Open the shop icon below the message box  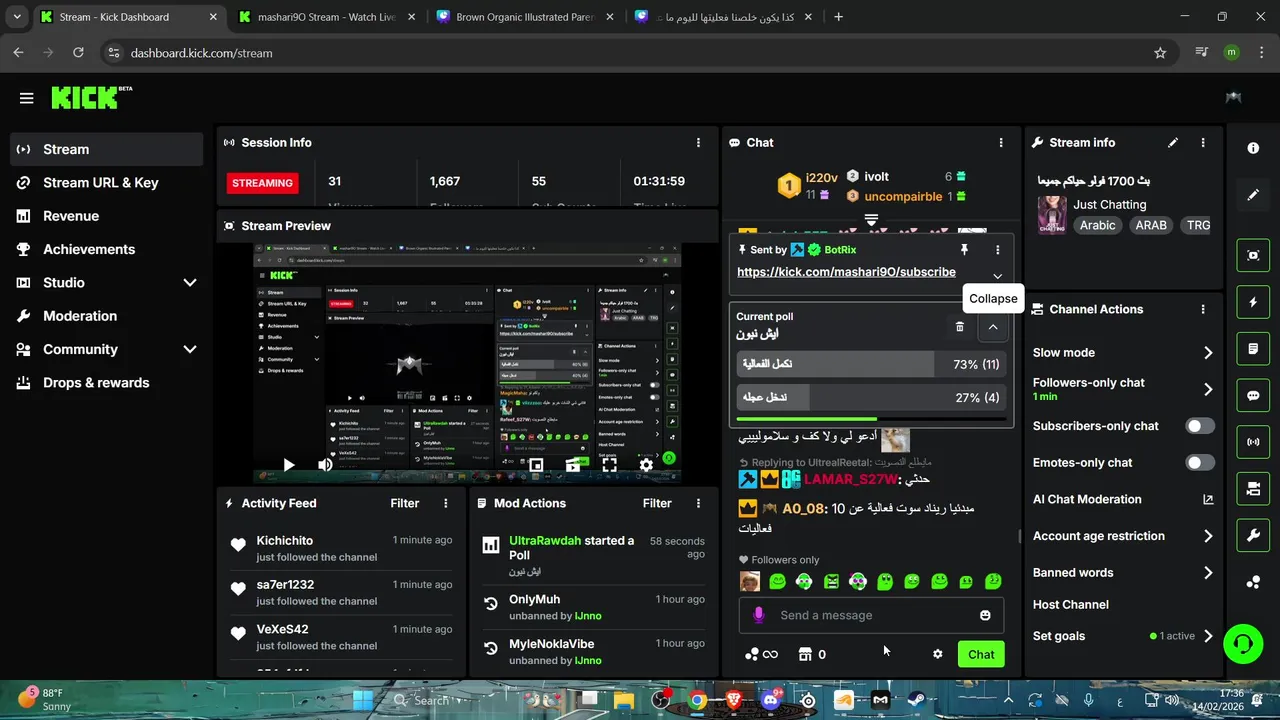coord(805,655)
